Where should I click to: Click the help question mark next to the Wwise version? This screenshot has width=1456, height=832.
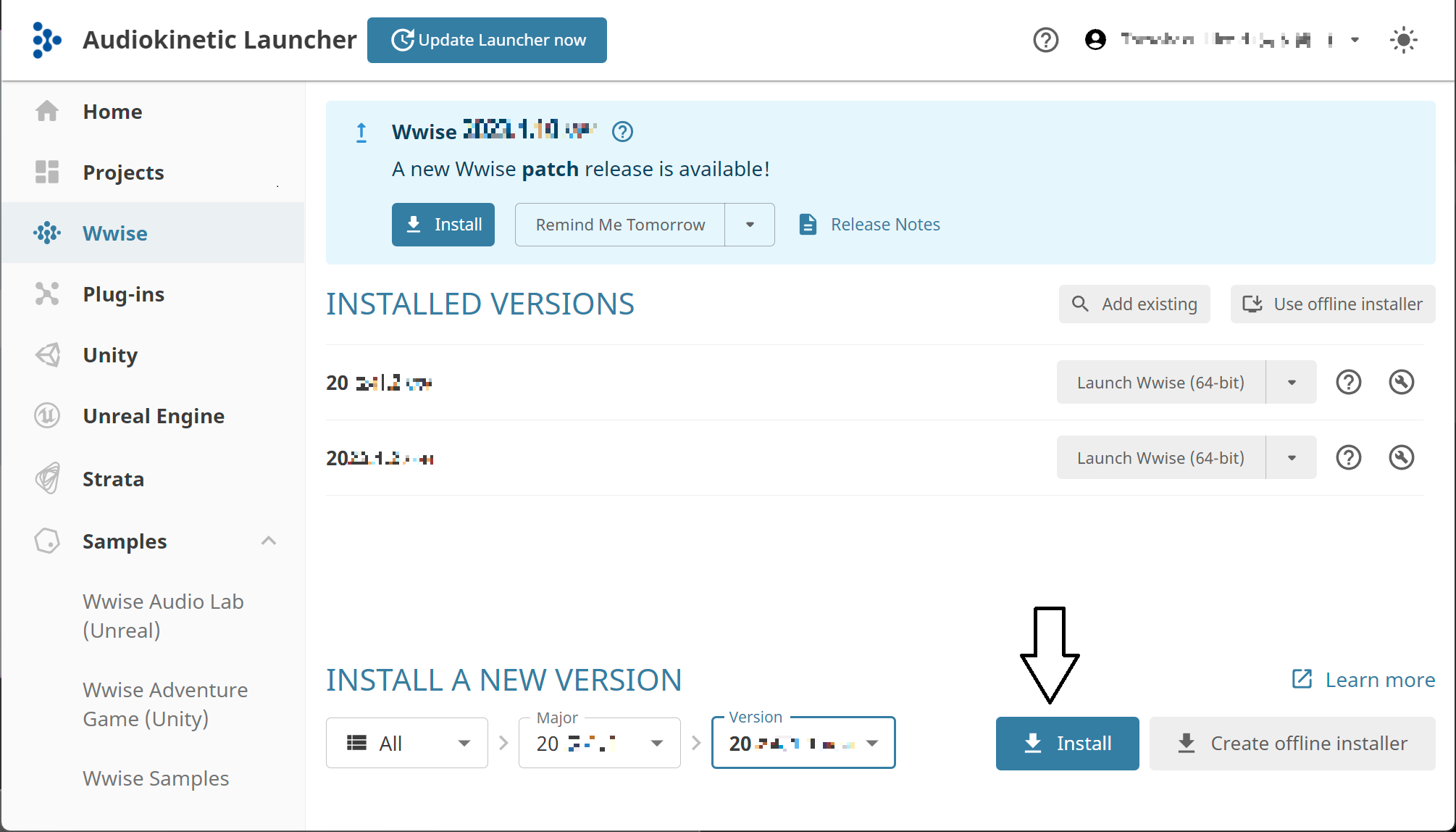[x=622, y=131]
